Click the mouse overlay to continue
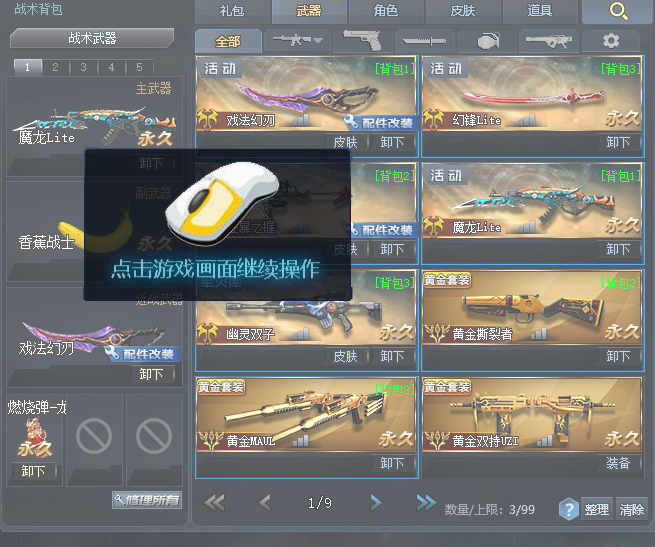The height and width of the screenshot is (547, 655). 217,225
